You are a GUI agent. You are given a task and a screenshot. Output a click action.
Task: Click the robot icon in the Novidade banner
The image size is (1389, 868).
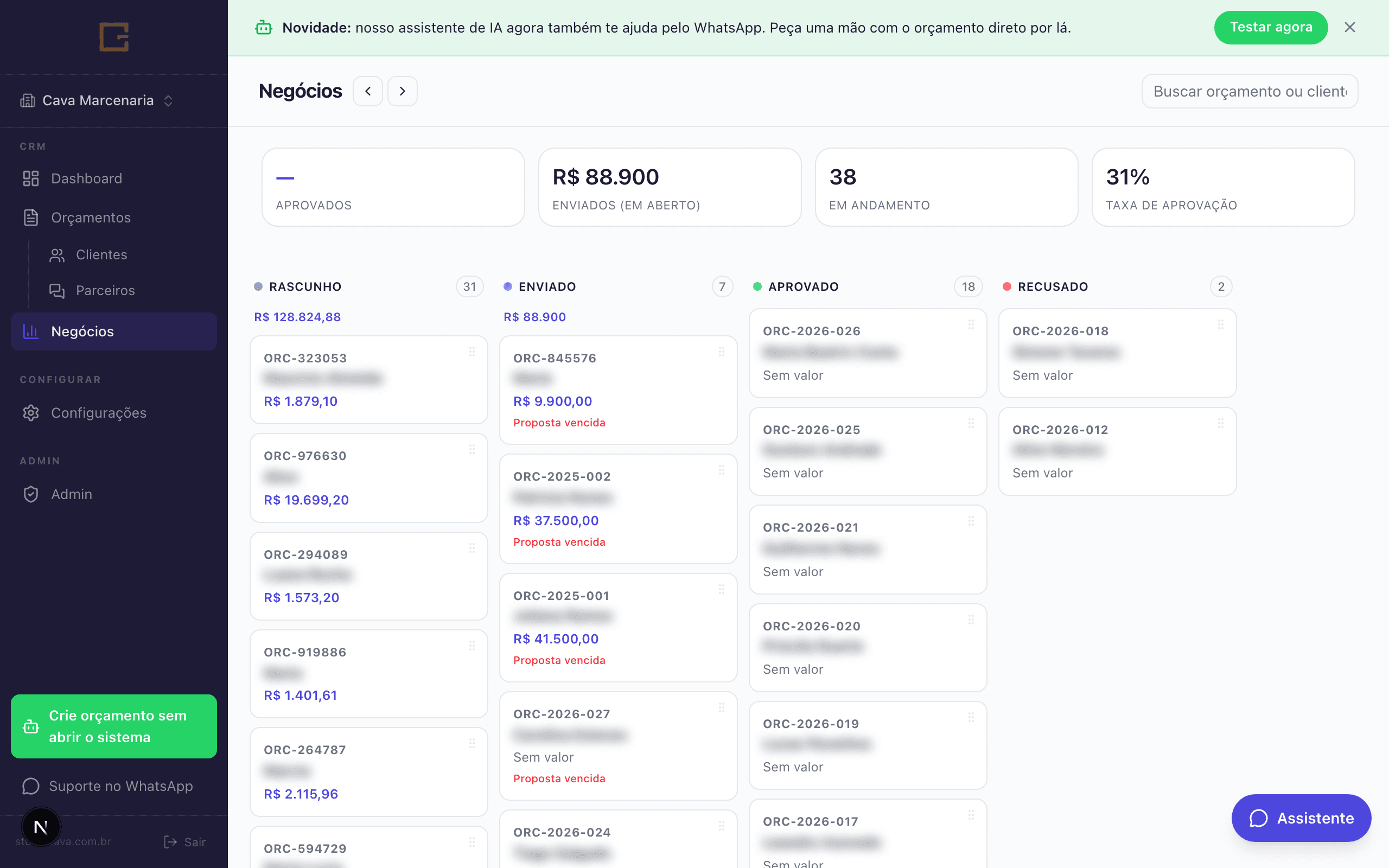tap(264, 28)
